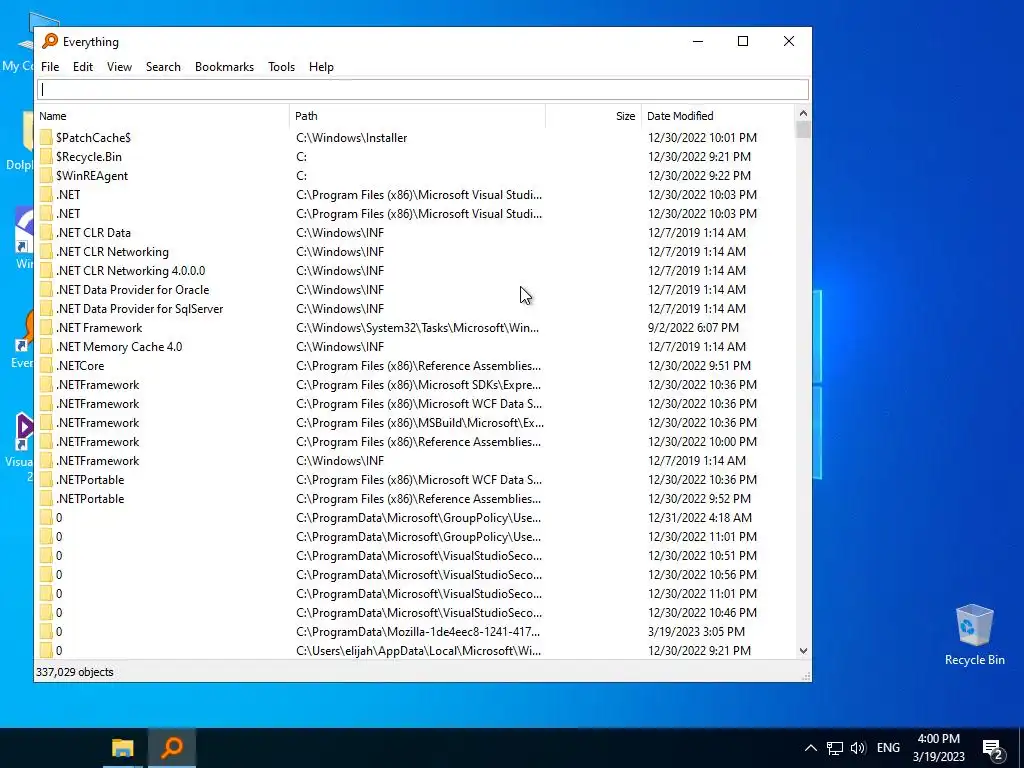This screenshot has width=1024, height=768.
Task: Click the vertical scrollbar thumb
Action: click(803, 130)
